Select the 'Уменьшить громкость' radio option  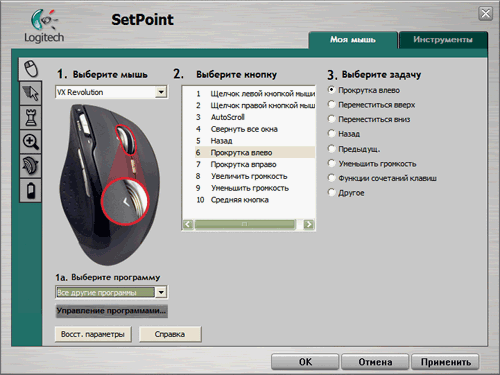331,163
